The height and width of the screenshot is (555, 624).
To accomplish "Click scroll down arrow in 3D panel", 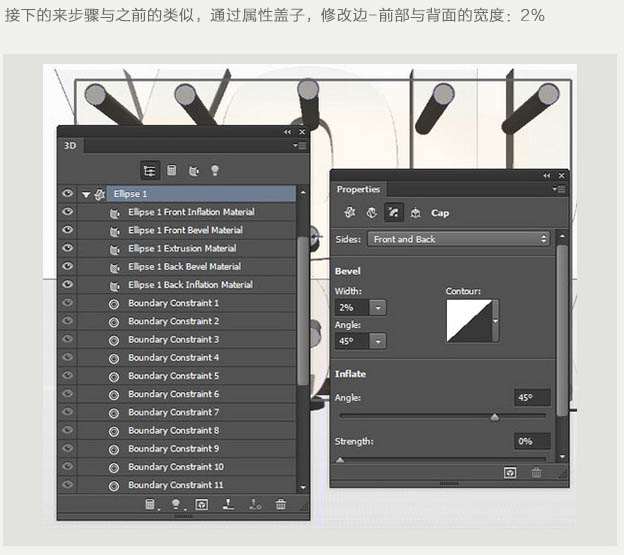I will pyautogui.click(x=303, y=487).
